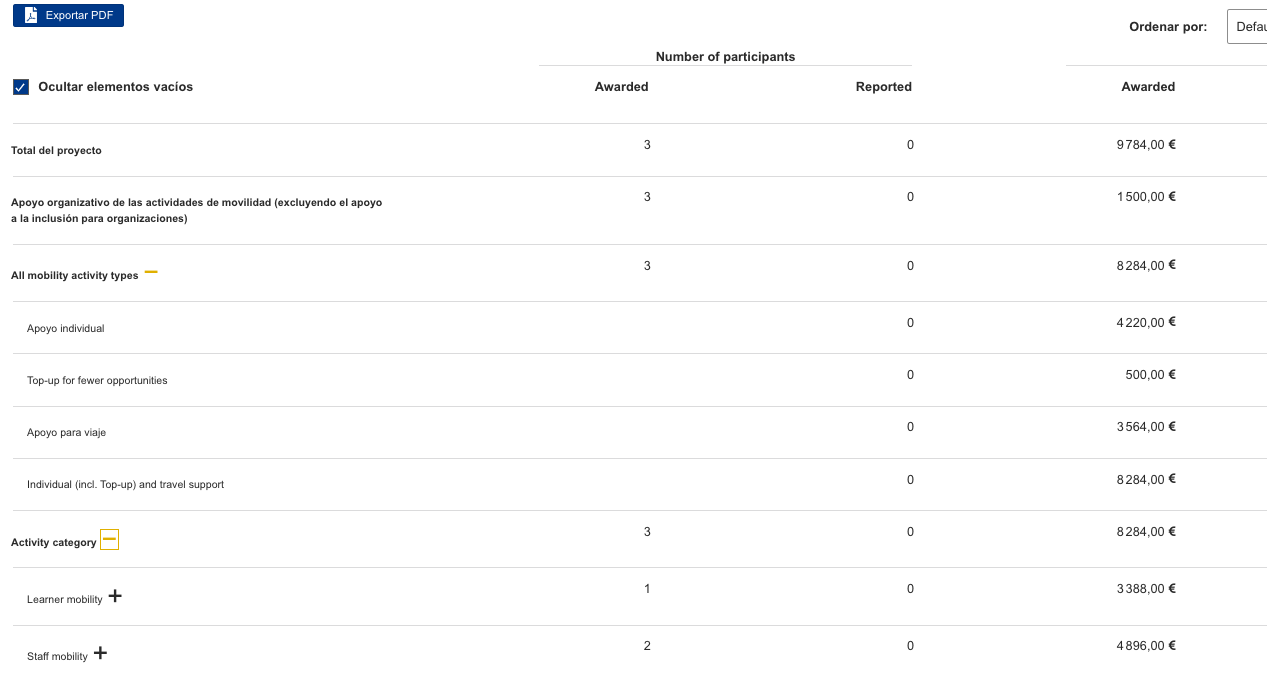Click the Awarded amount column header

[x=1147, y=87]
